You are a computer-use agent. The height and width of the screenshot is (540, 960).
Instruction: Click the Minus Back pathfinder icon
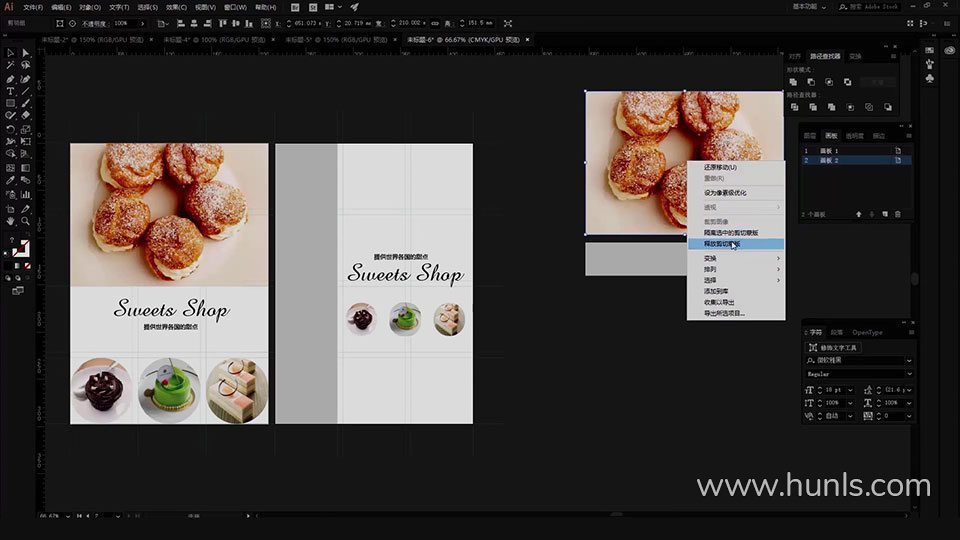click(888, 107)
